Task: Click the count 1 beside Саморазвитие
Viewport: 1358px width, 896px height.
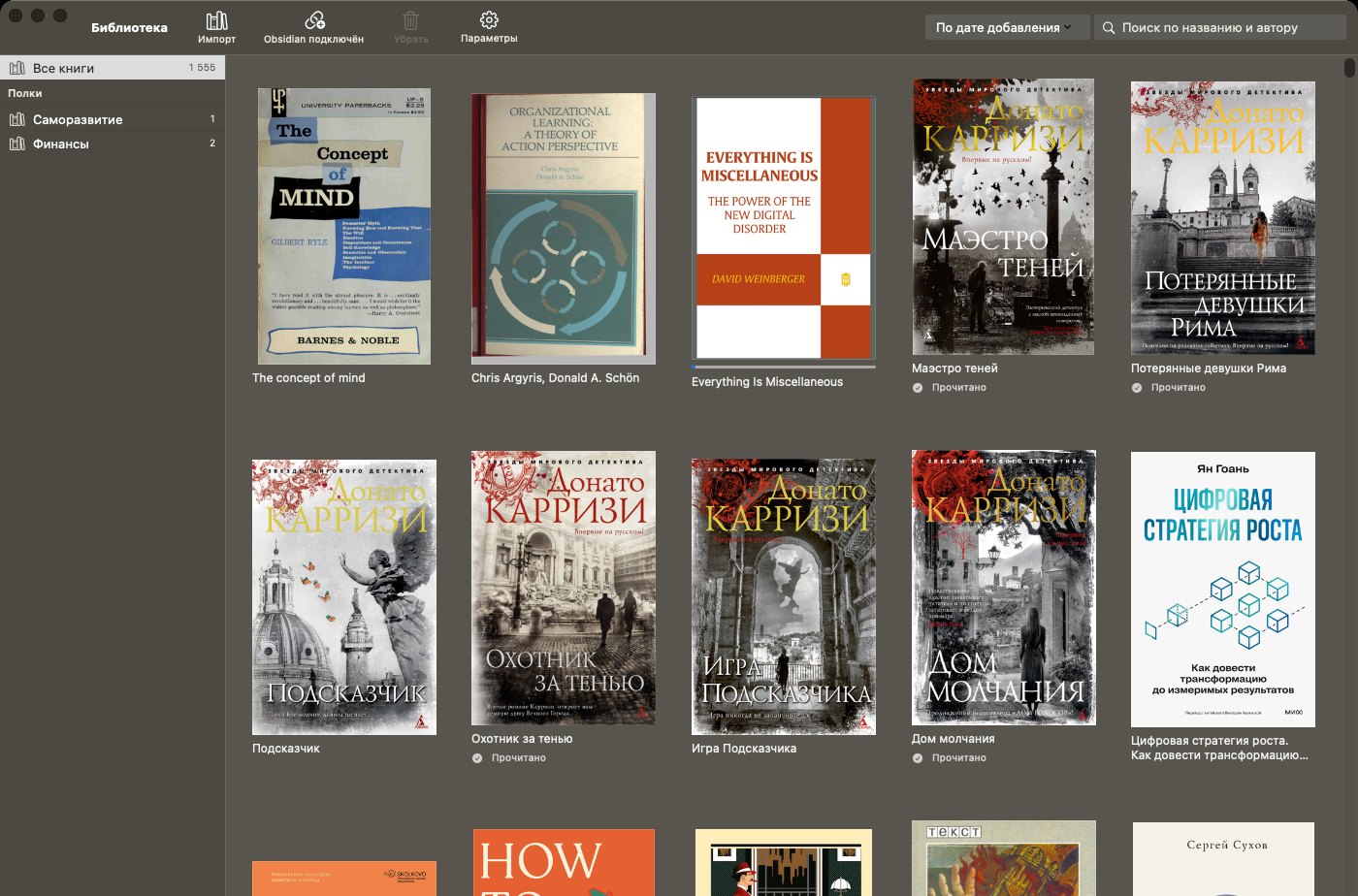Action: [212, 119]
